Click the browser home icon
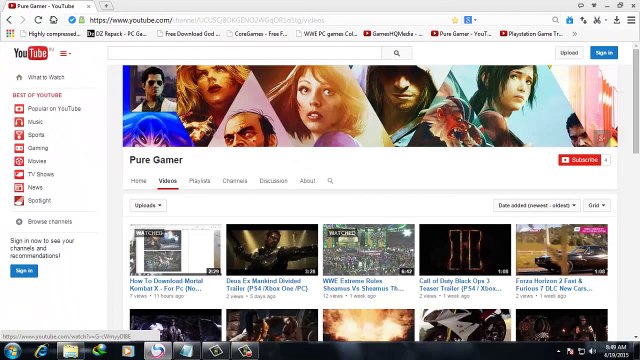 click(53, 20)
